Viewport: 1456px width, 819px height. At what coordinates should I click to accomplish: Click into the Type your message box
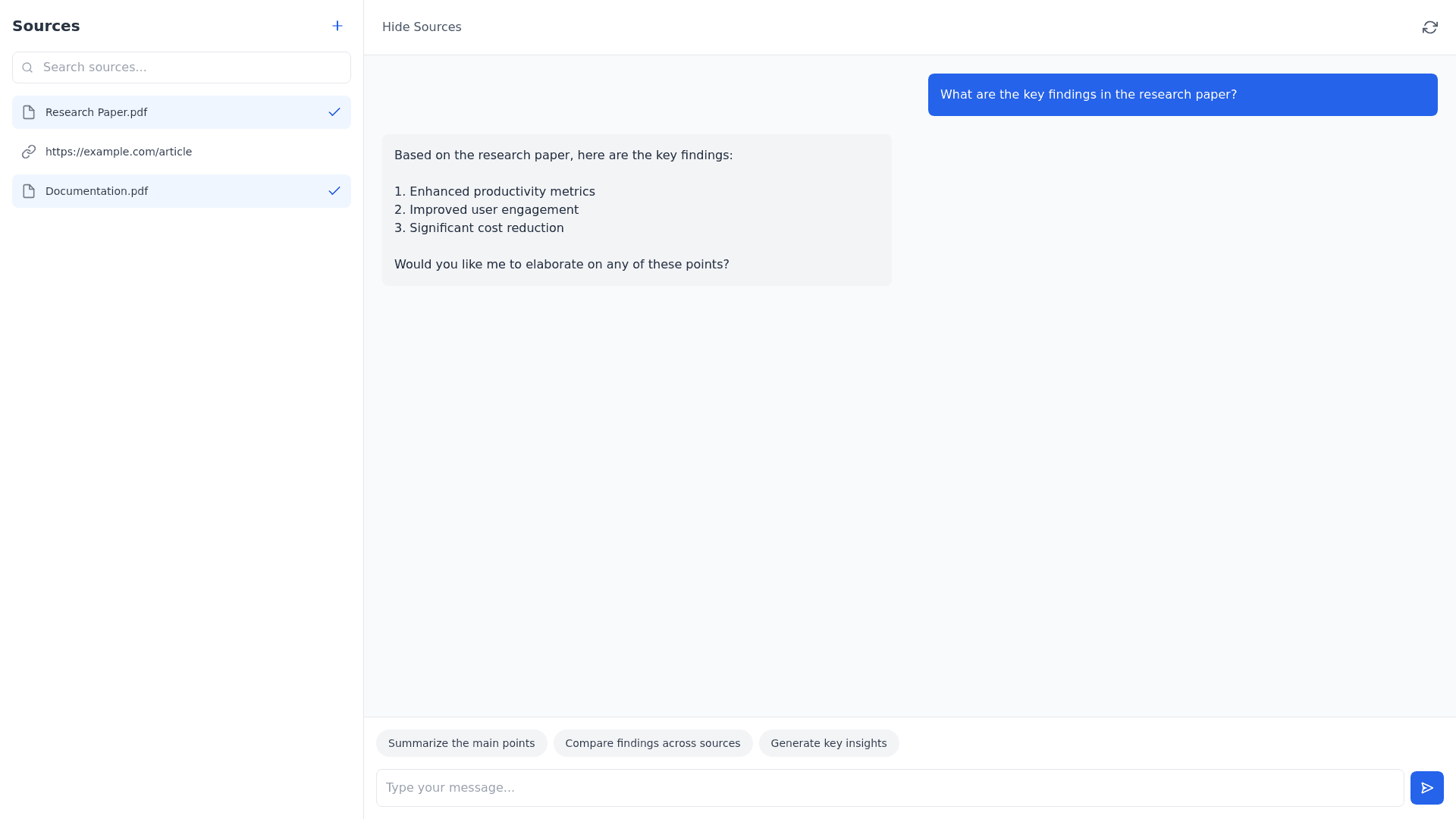tap(889, 788)
